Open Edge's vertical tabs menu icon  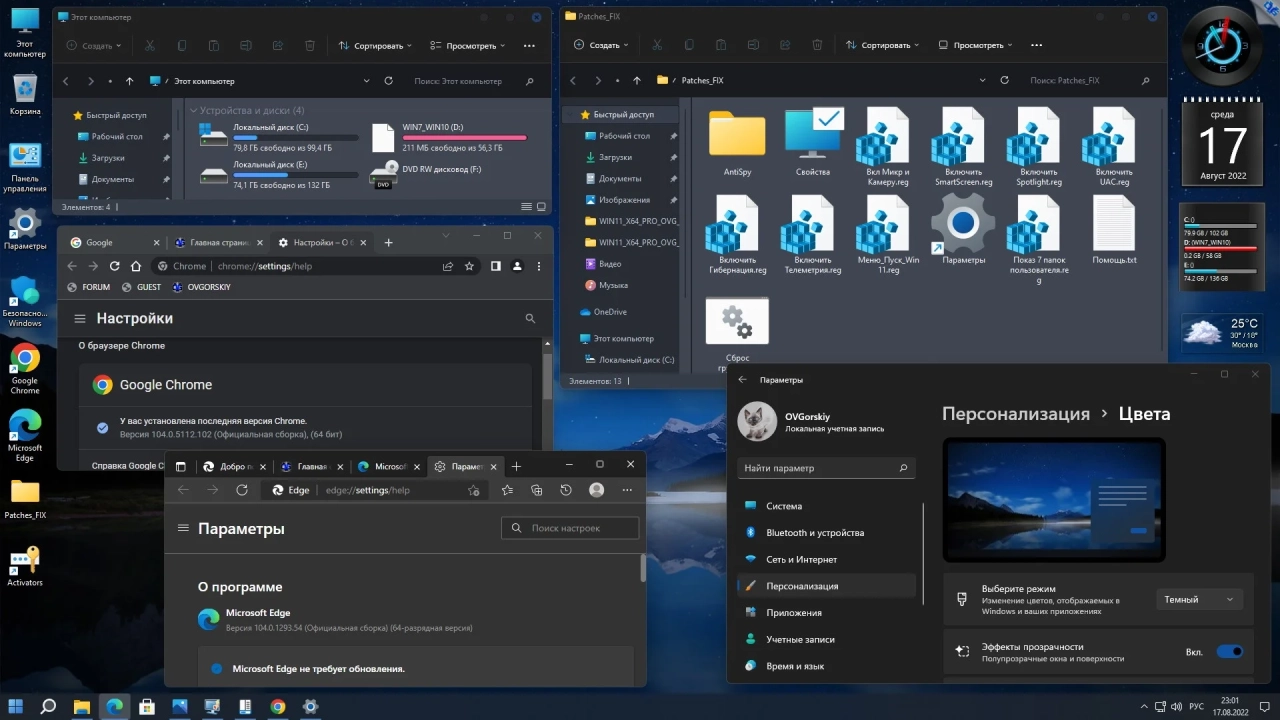pos(181,466)
